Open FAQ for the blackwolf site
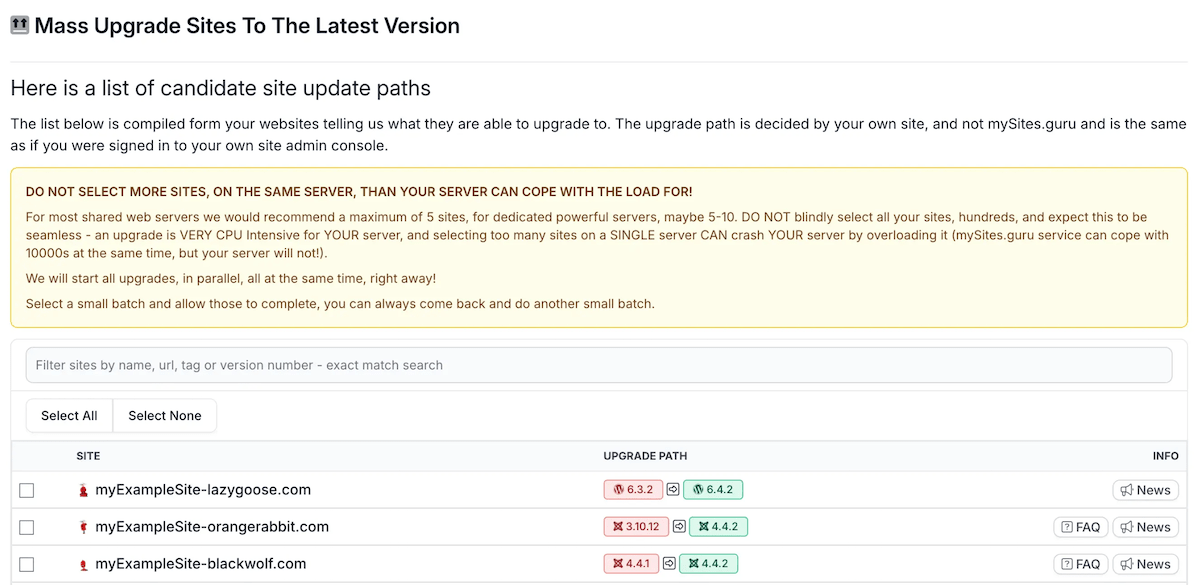The height and width of the screenshot is (585, 1200). tap(1081, 564)
